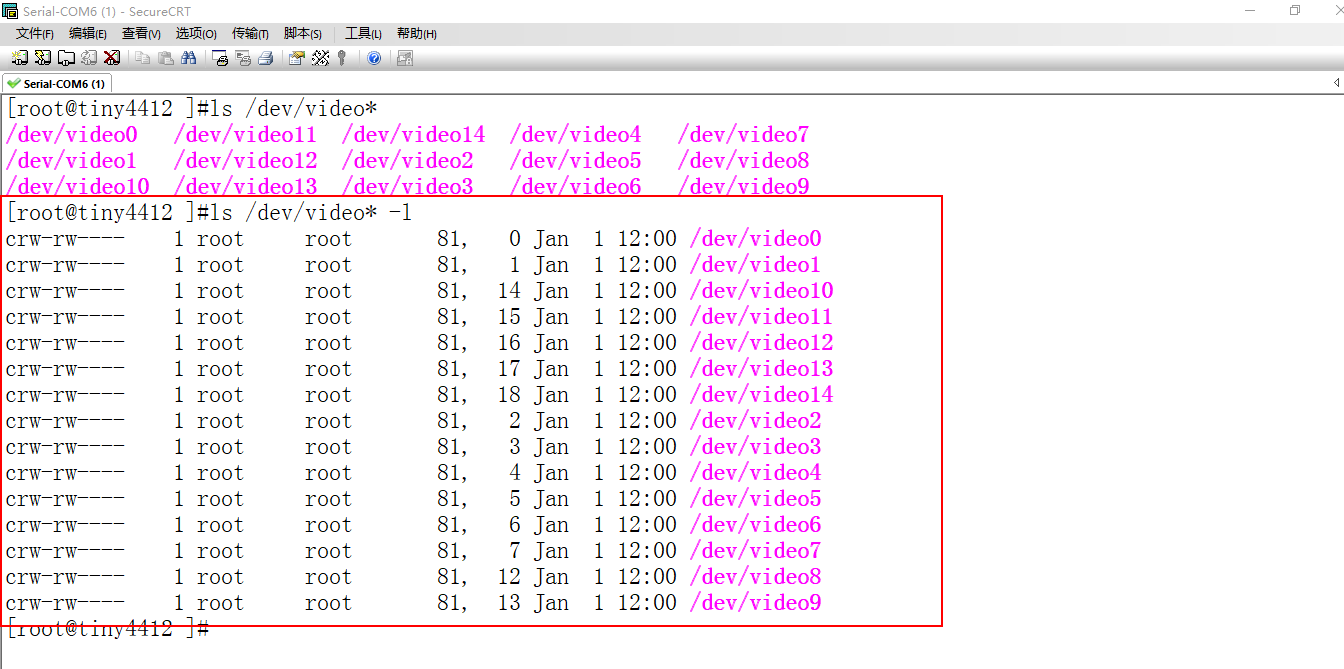Viewport: 1344px width, 669px height.
Task: Restore down the SecureCRT window
Action: coord(1295,10)
